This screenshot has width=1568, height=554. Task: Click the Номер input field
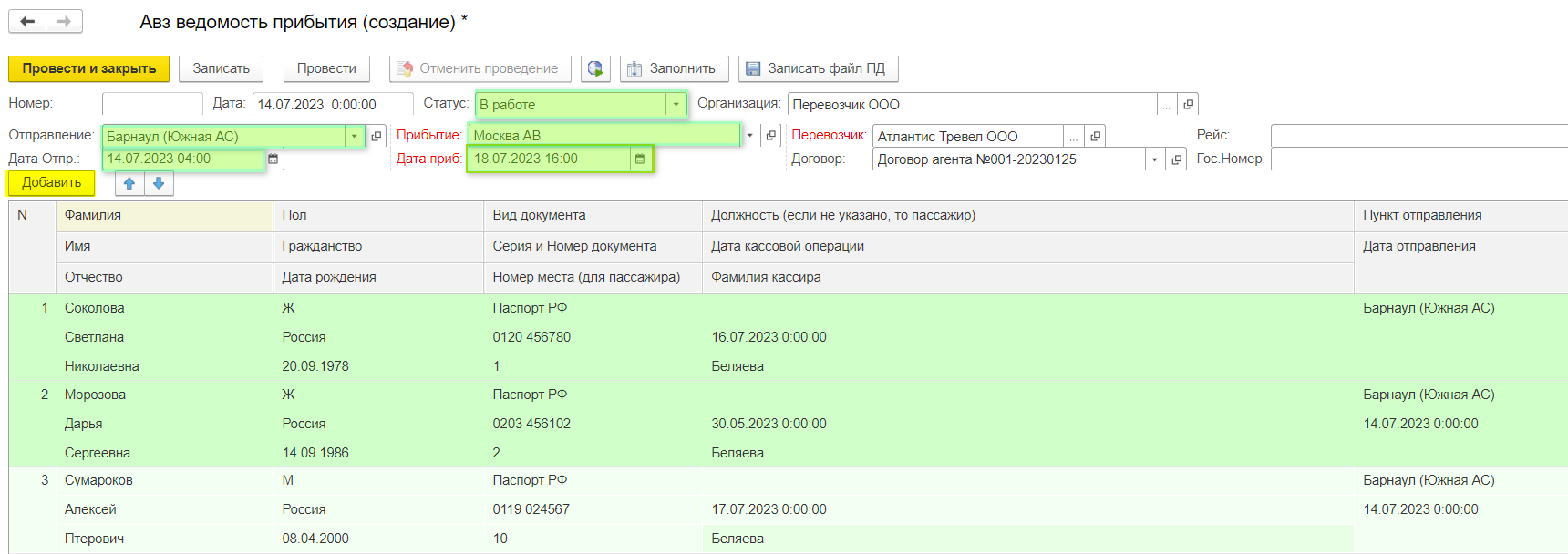[x=152, y=105]
